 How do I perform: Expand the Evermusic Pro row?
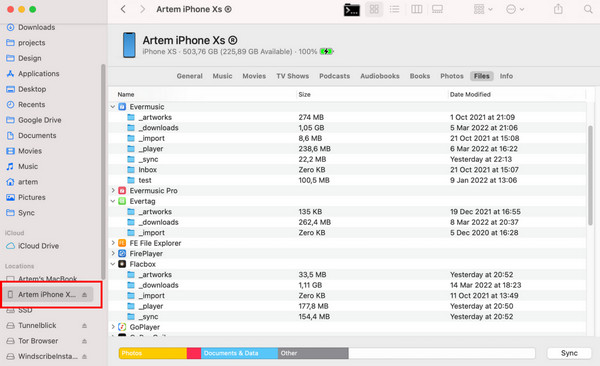coord(113,191)
